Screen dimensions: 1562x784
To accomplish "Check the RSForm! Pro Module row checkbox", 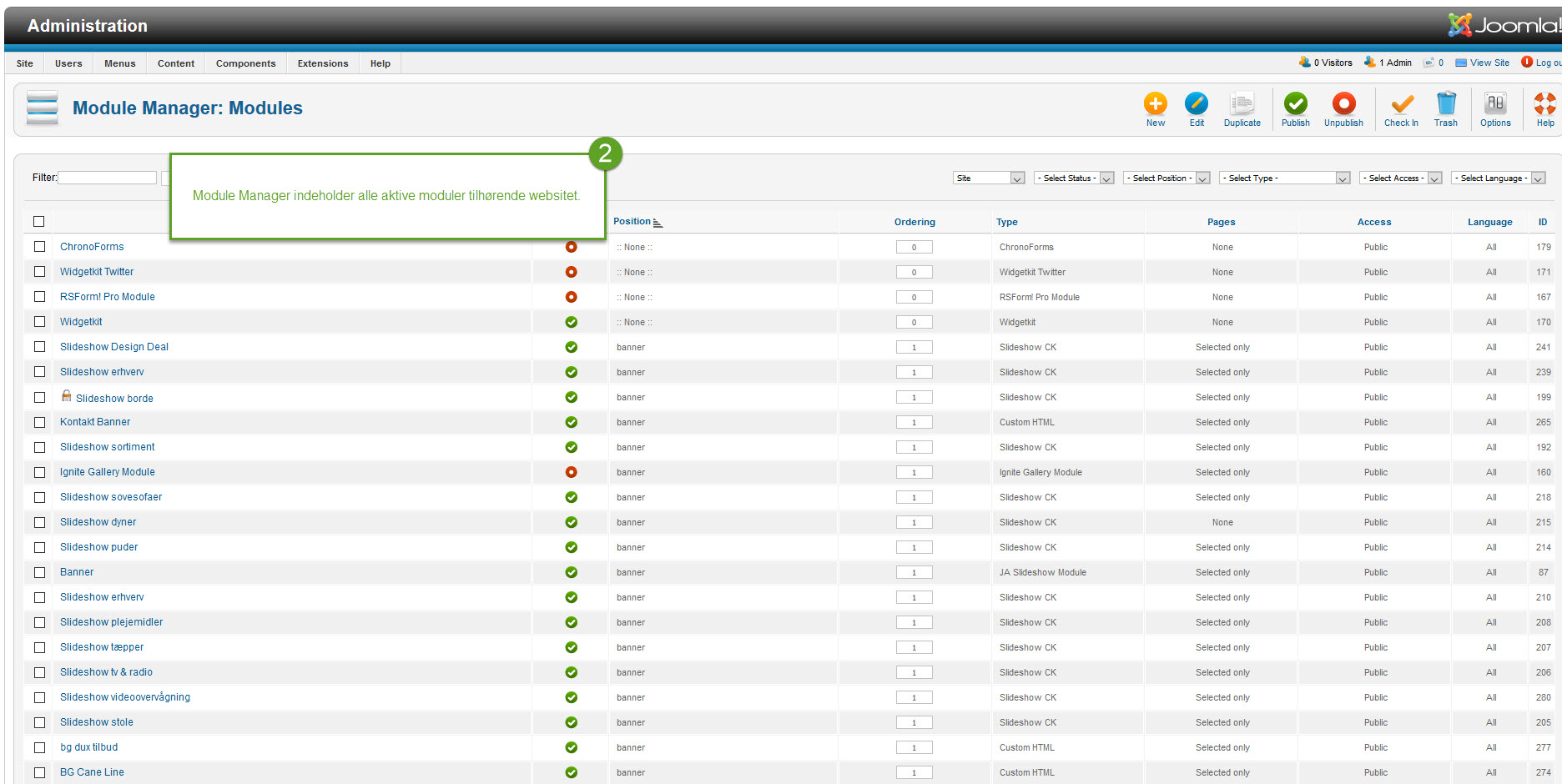I will (39, 297).
